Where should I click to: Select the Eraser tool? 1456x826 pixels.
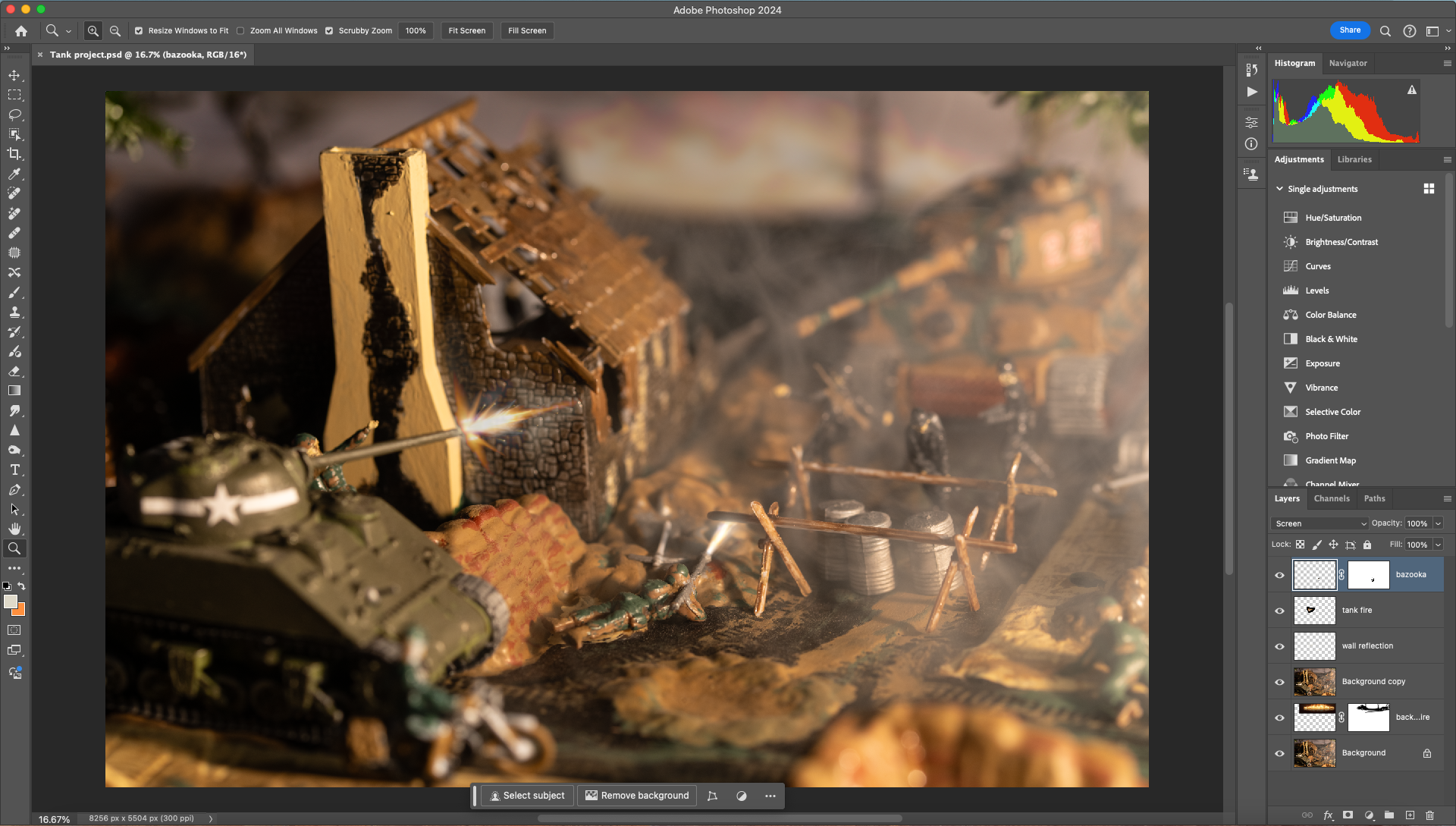click(14, 371)
